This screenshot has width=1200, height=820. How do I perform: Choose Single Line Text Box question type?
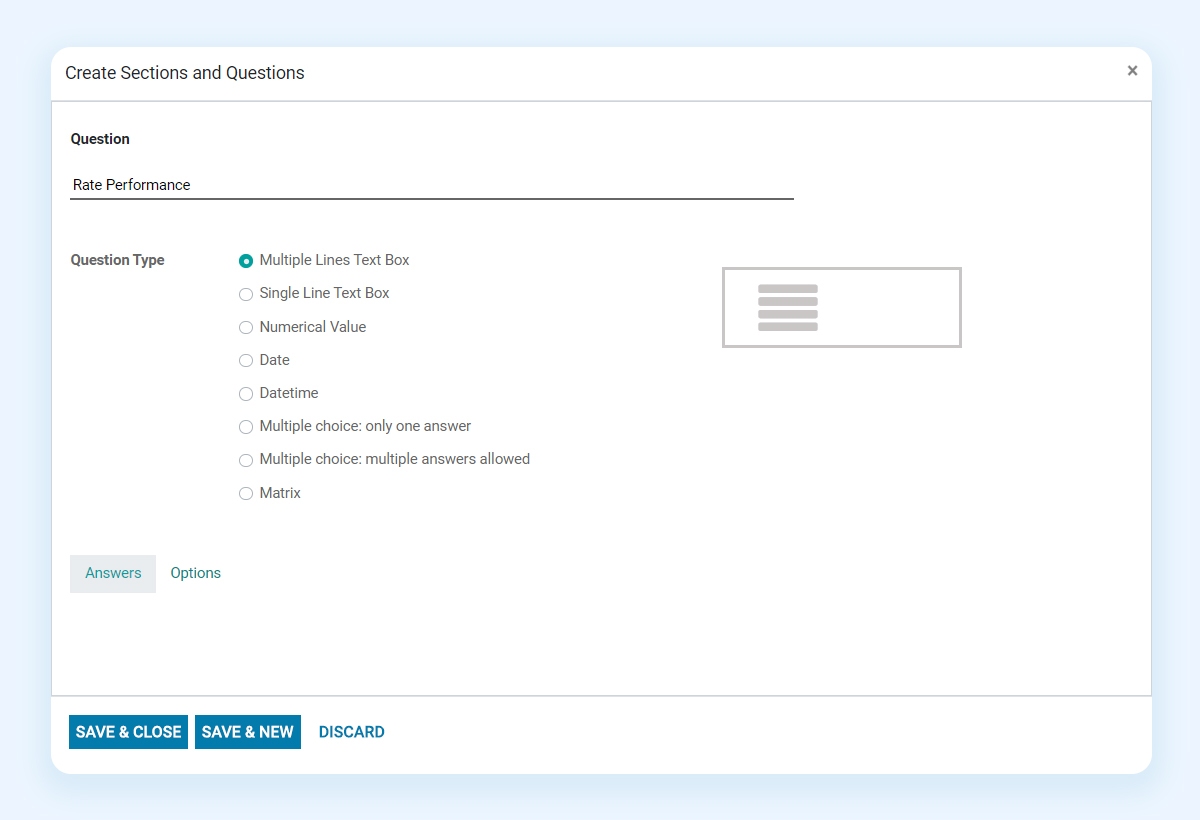(246, 294)
